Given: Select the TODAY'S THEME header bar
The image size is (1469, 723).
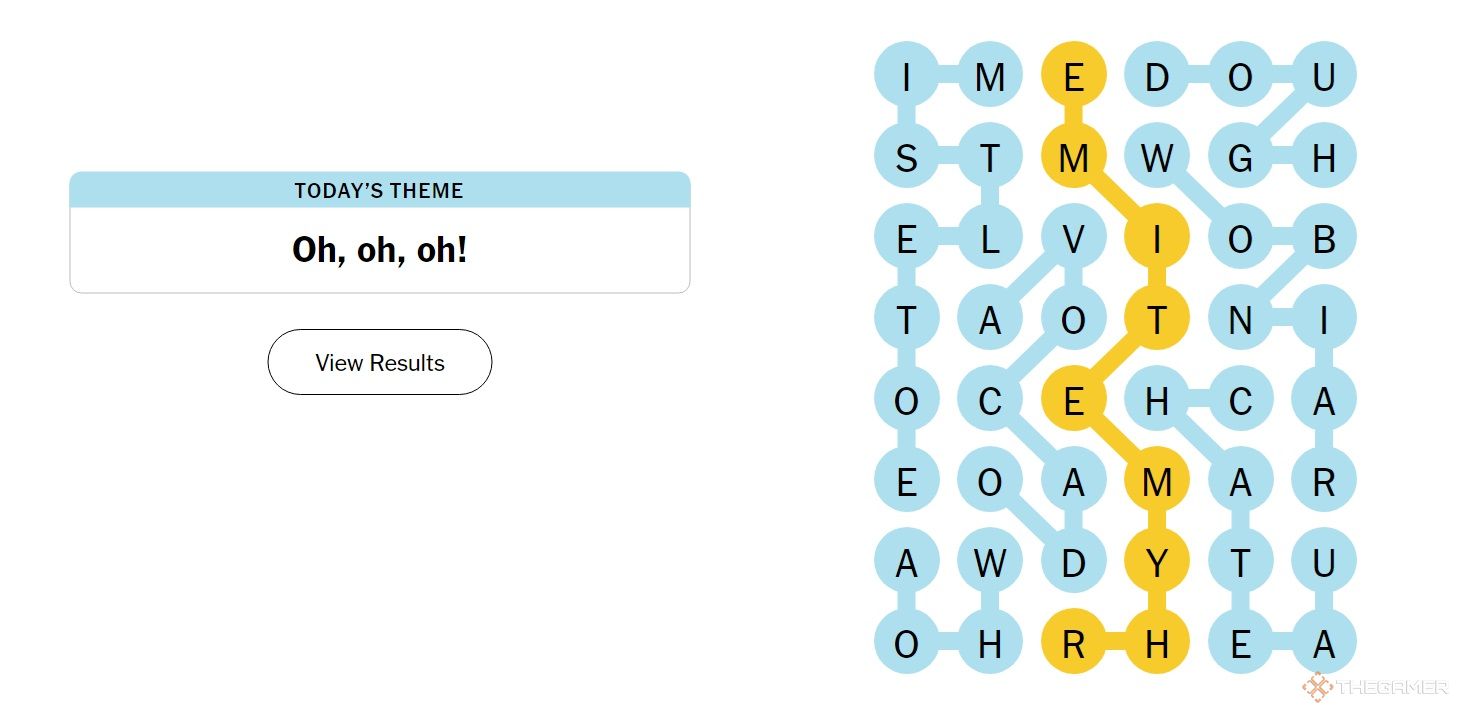Looking at the screenshot, I should [x=380, y=190].
